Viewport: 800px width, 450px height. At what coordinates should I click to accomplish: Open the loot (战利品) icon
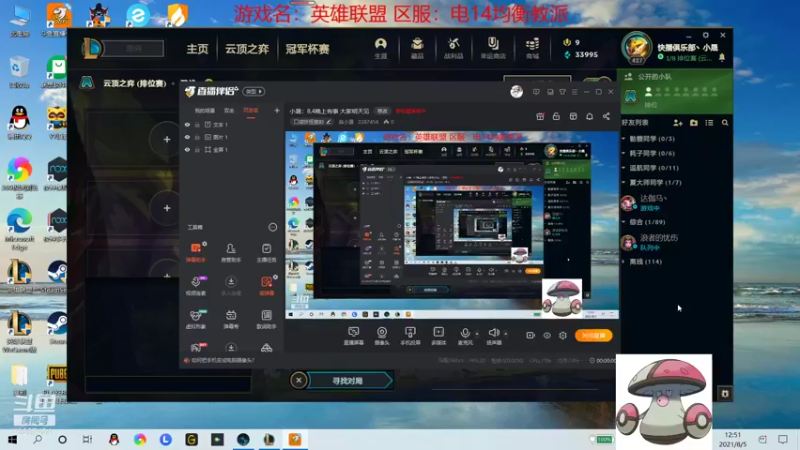pyautogui.click(x=454, y=48)
